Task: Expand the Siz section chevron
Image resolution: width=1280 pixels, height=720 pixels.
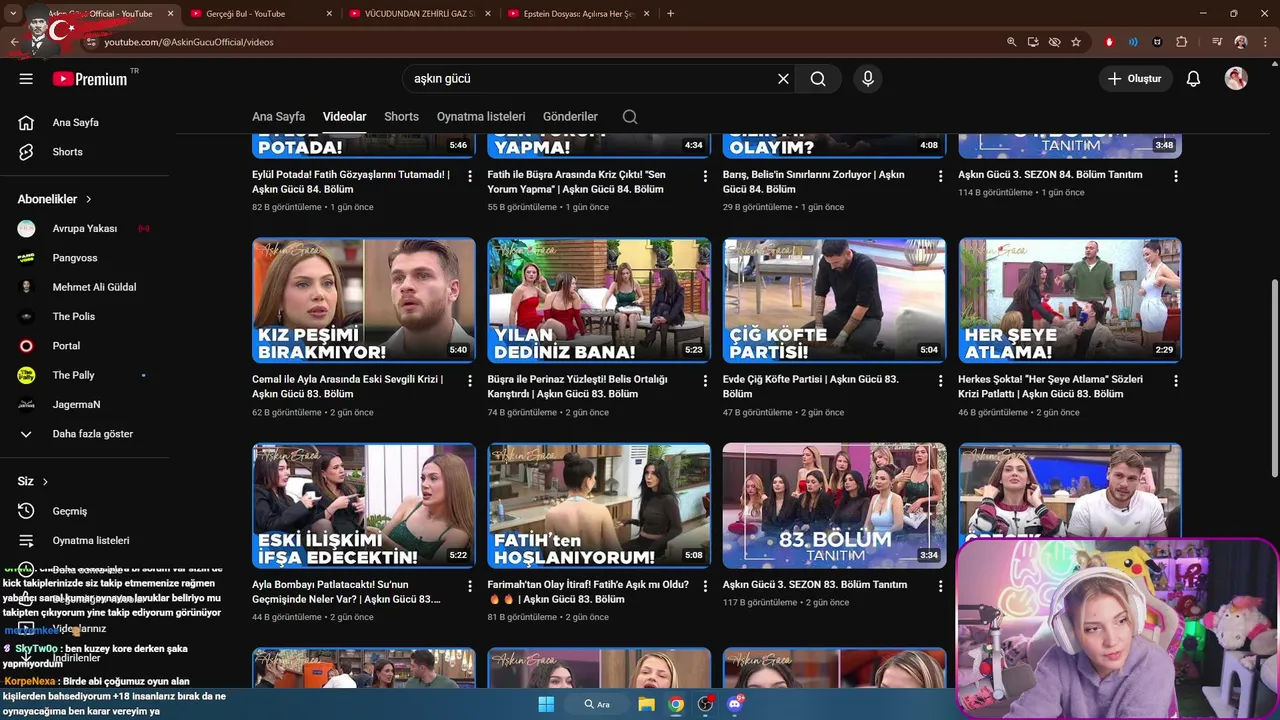Action: click(x=45, y=482)
